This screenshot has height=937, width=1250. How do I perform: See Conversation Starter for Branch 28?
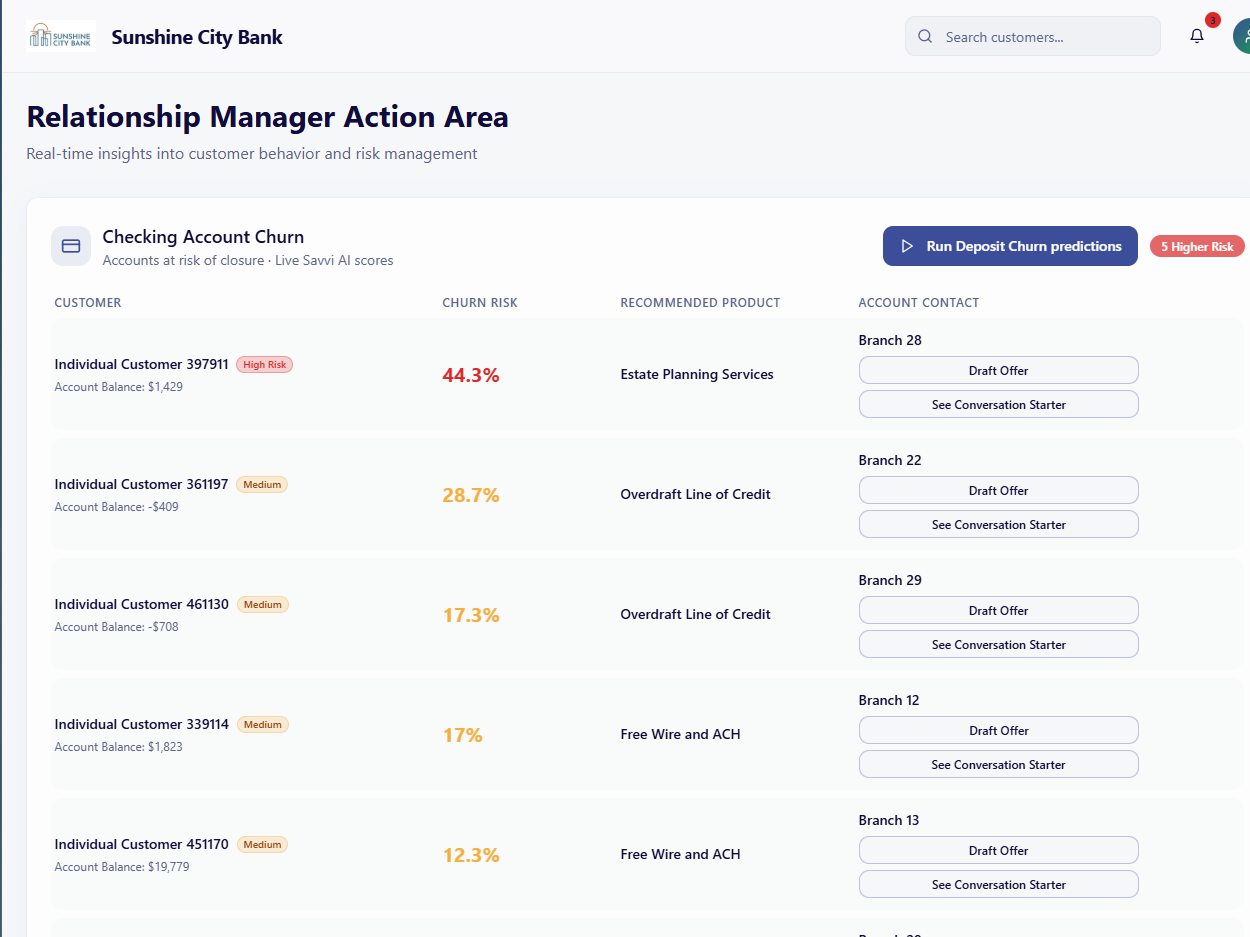tap(998, 404)
